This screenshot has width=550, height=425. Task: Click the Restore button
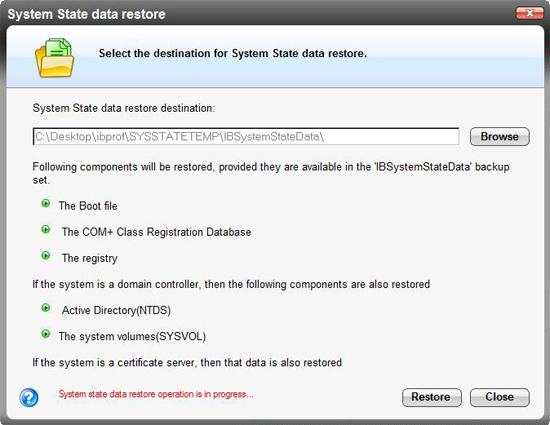[431, 397]
